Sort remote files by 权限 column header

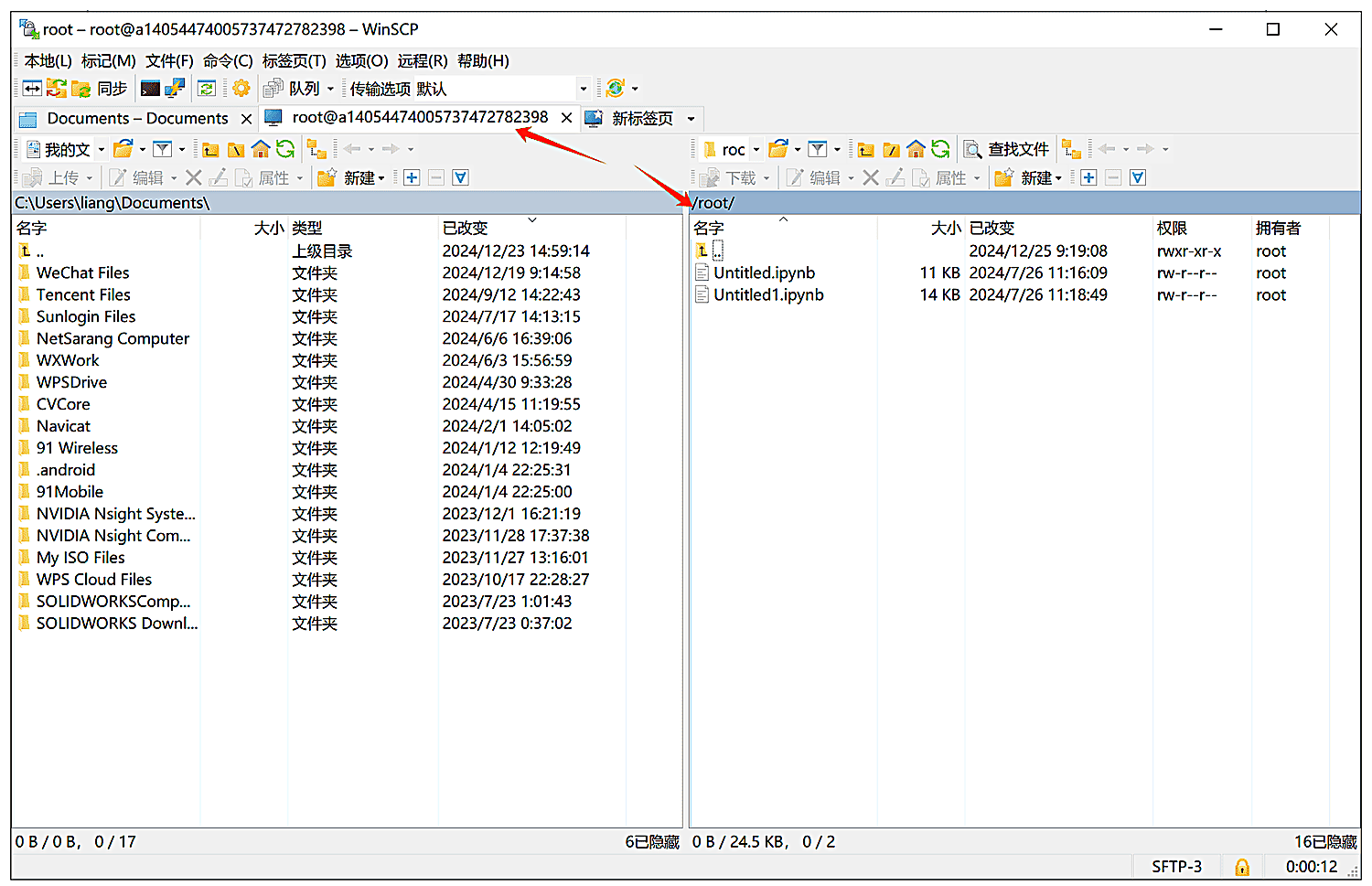[1202, 228]
